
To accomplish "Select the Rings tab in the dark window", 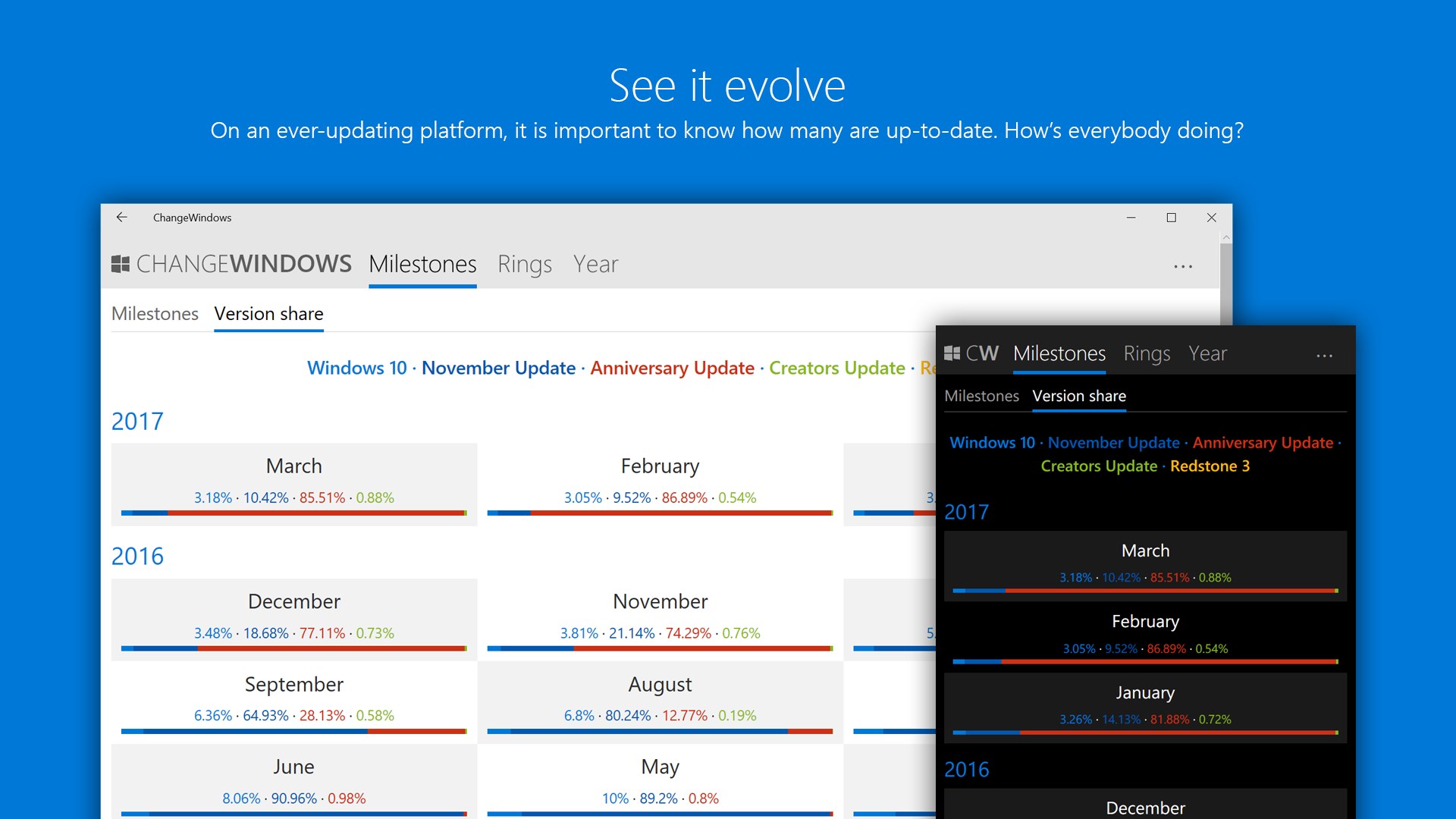I will tap(1147, 353).
